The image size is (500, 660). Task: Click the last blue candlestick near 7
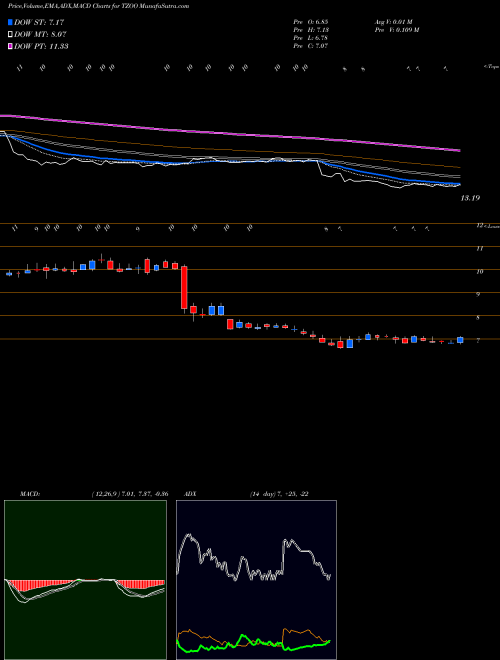[x=460, y=340]
